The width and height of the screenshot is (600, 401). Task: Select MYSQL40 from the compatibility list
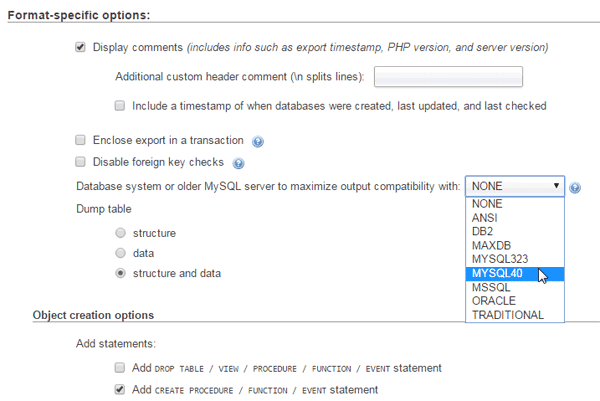click(x=515, y=274)
